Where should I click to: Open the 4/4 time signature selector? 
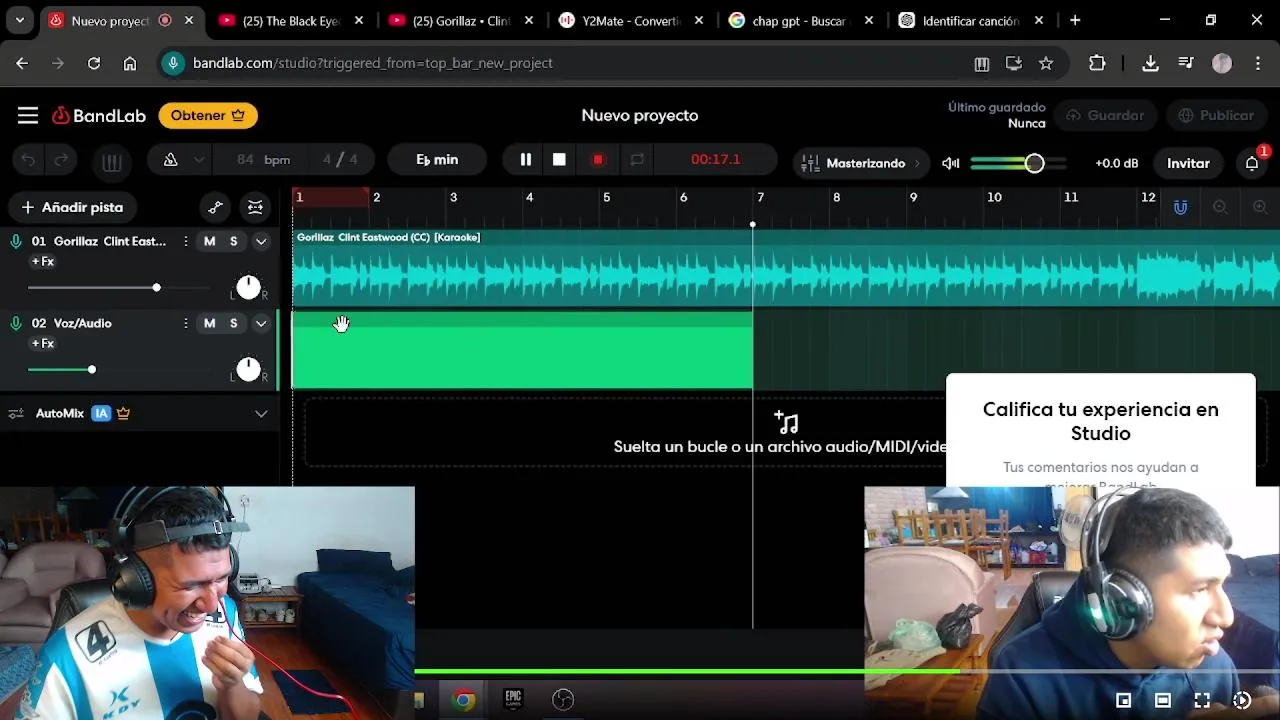click(340, 160)
